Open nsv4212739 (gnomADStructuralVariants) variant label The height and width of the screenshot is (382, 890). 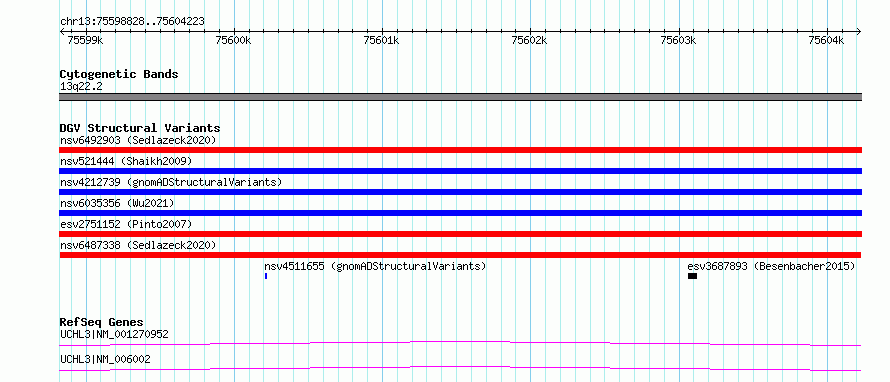pyautogui.click(x=171, y=182)
